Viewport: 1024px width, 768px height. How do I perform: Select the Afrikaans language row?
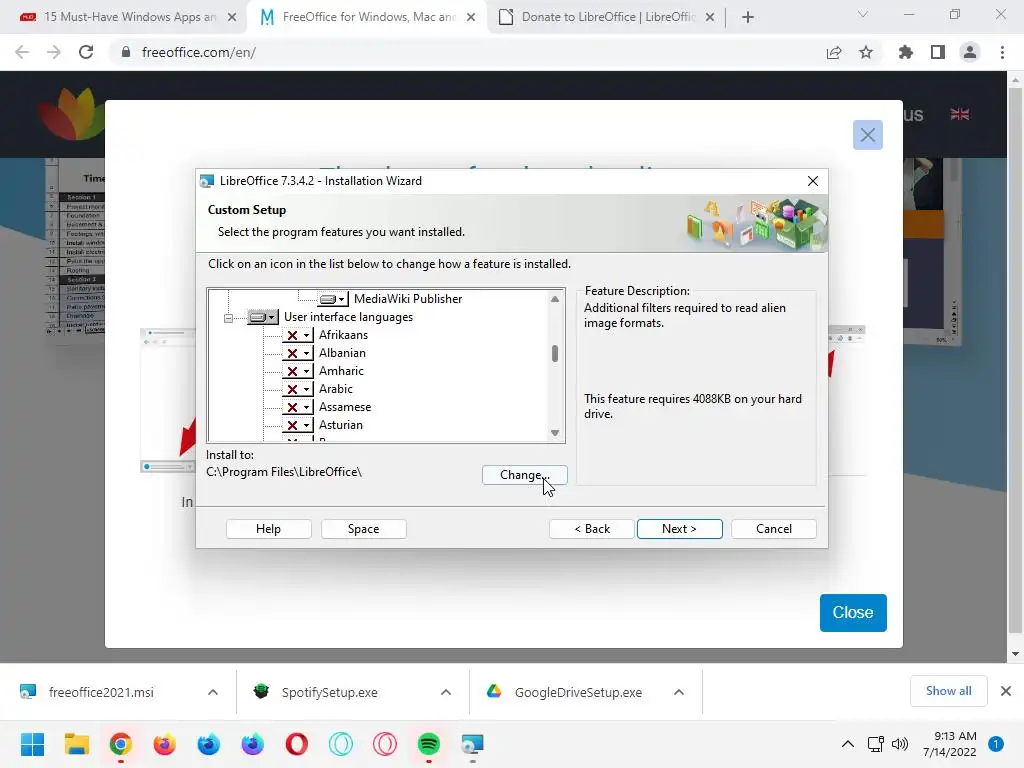[344, 335]
